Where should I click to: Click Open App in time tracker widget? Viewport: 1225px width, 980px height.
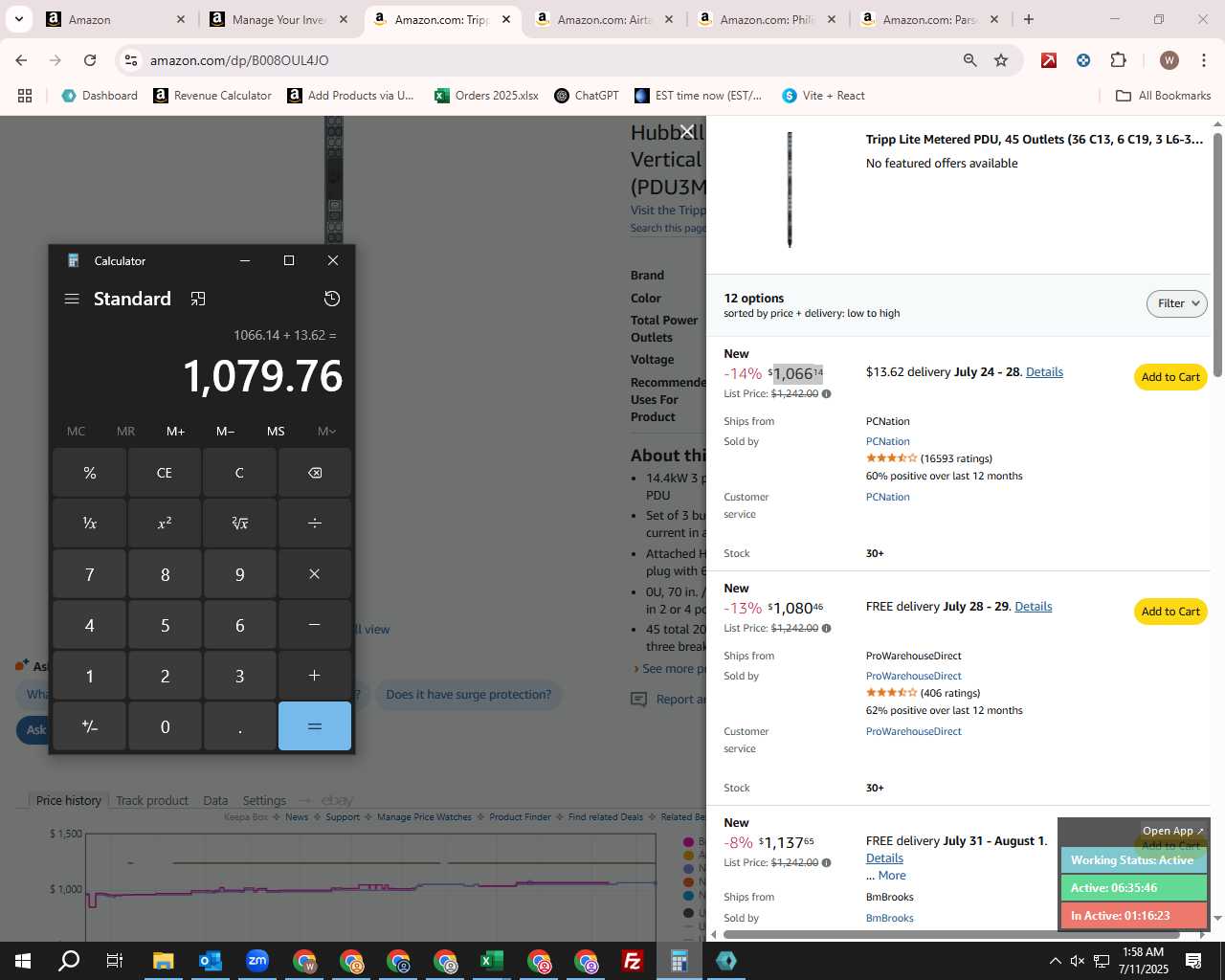pos(1172,831)
